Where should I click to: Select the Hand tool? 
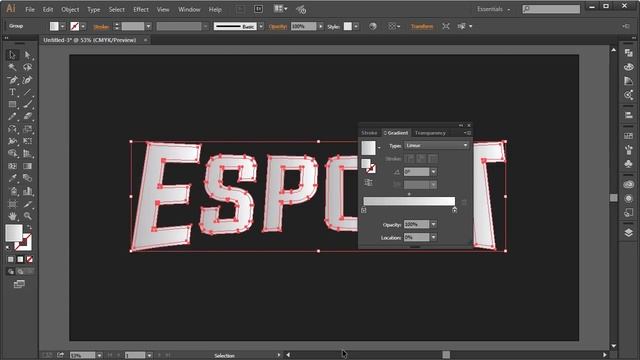(12, 216)
